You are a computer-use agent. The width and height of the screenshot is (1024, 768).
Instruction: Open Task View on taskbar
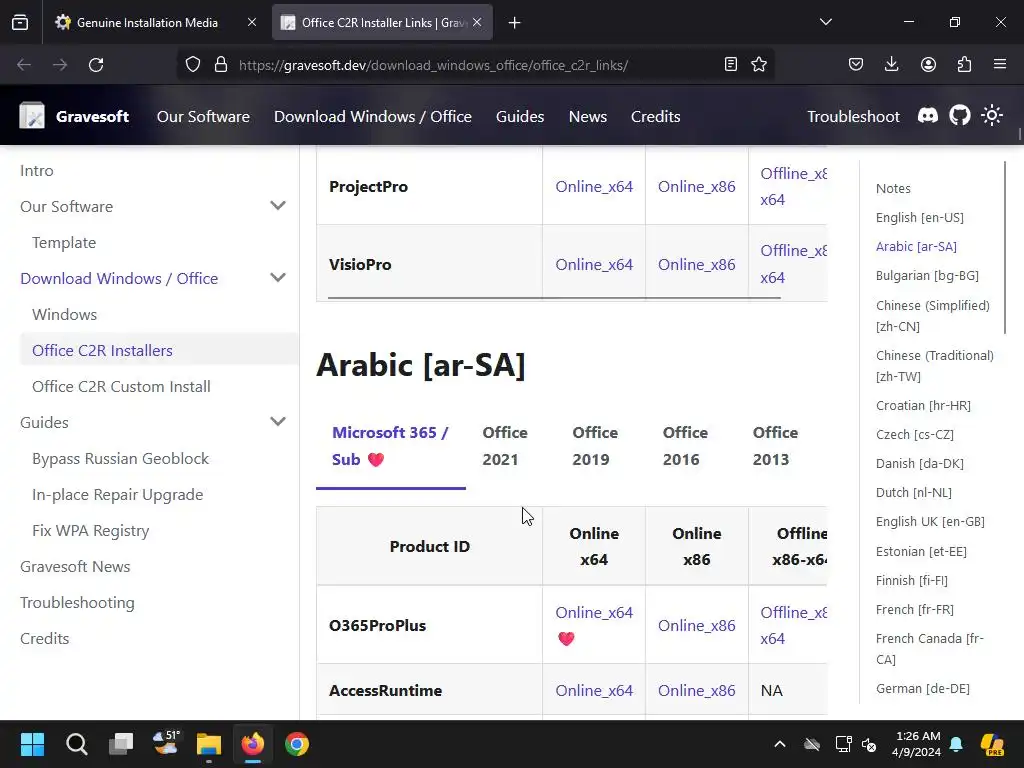coord(121,744)
